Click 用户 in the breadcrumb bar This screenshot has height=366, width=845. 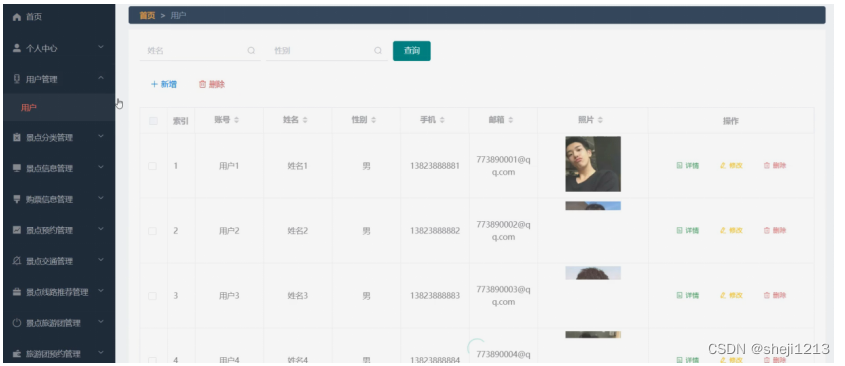coord(178,16)
